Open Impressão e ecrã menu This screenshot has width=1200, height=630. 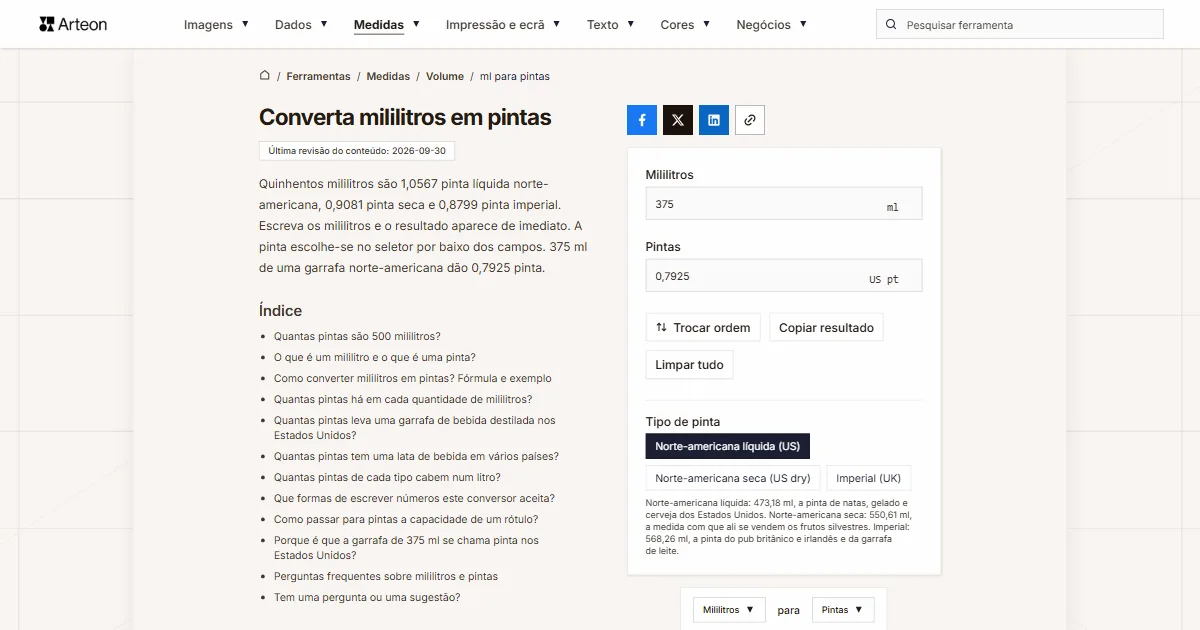coord(503,24)
